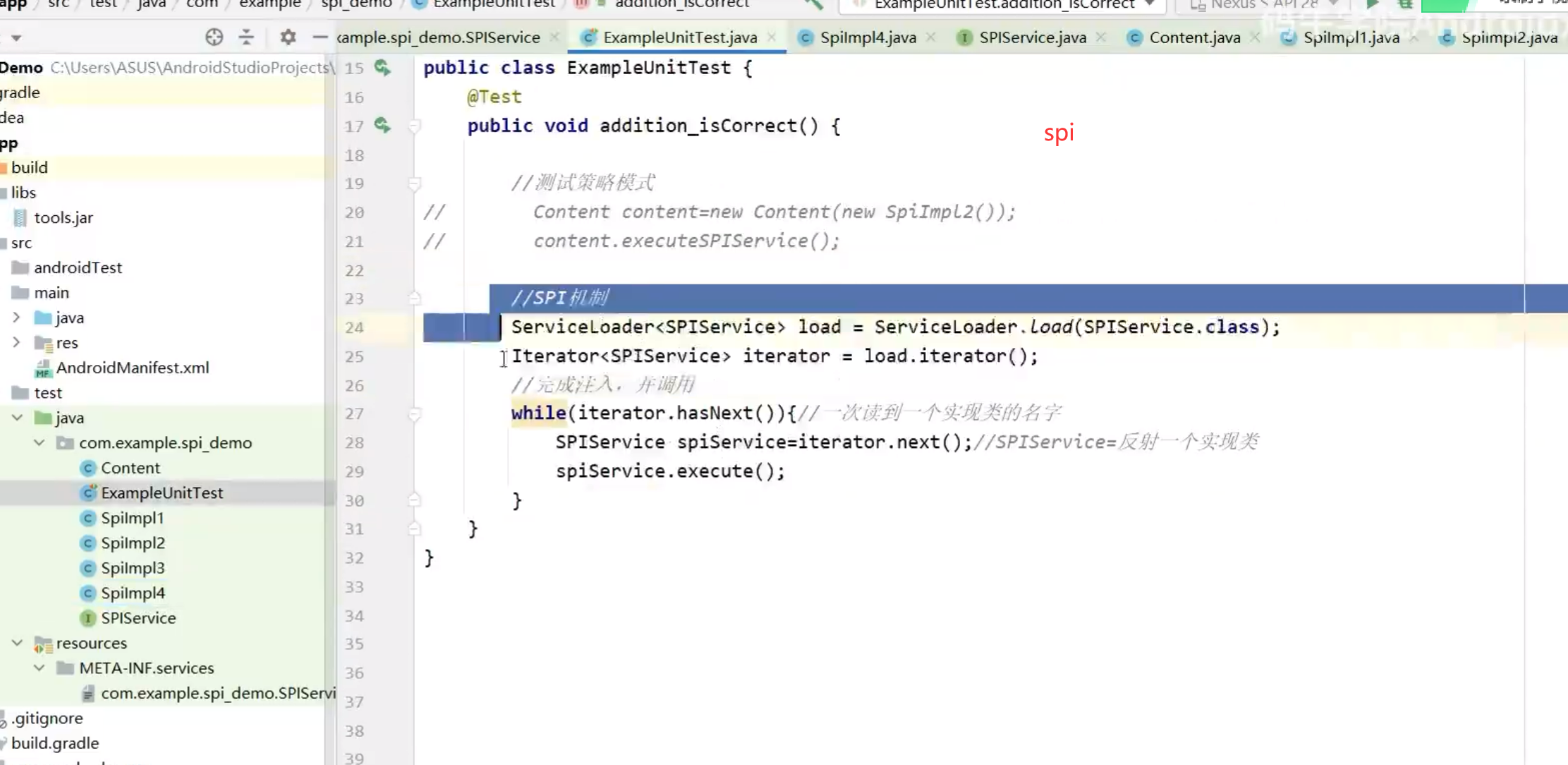Open SpiImpl4 class in project tree
Viewport: 1568px width, 765px height.
point(133,593)
